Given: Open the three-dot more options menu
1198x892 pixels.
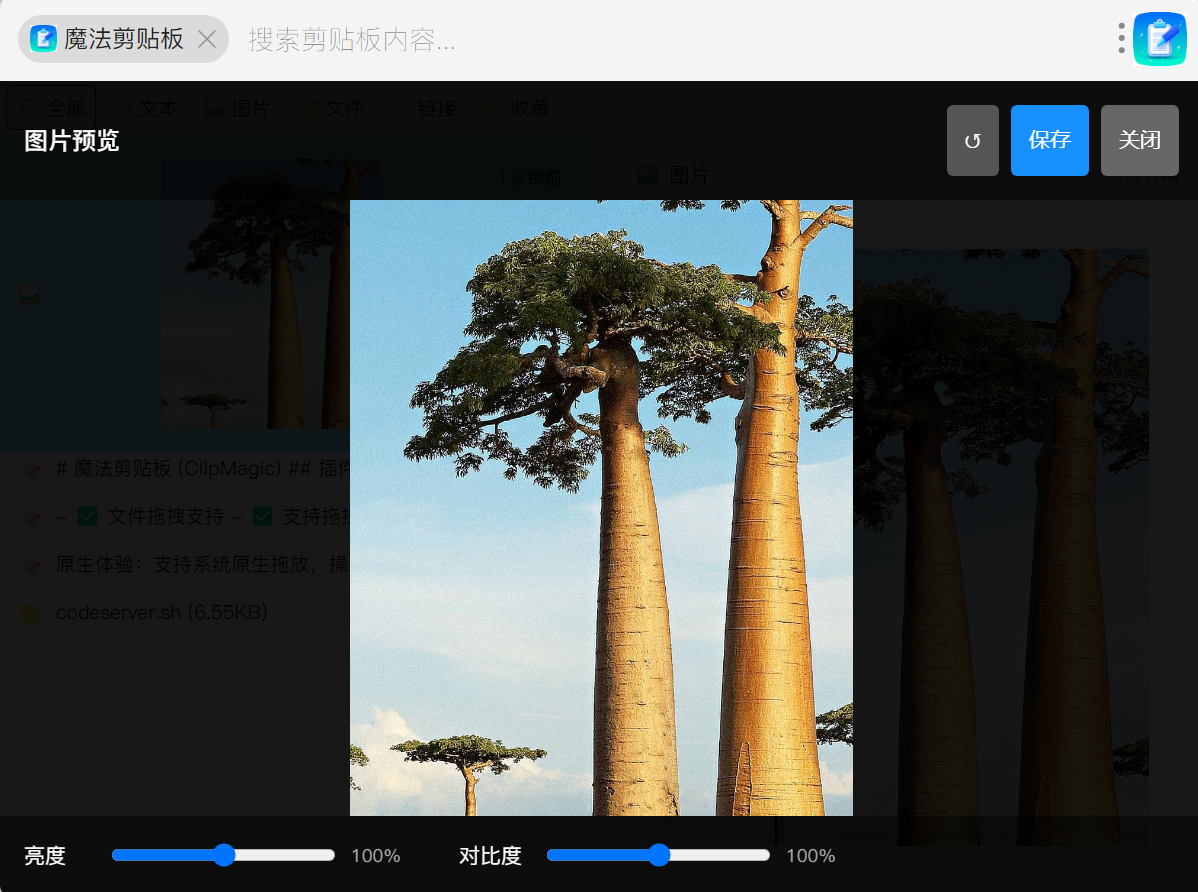Looking at the screenshot, I should (1121, 38).
